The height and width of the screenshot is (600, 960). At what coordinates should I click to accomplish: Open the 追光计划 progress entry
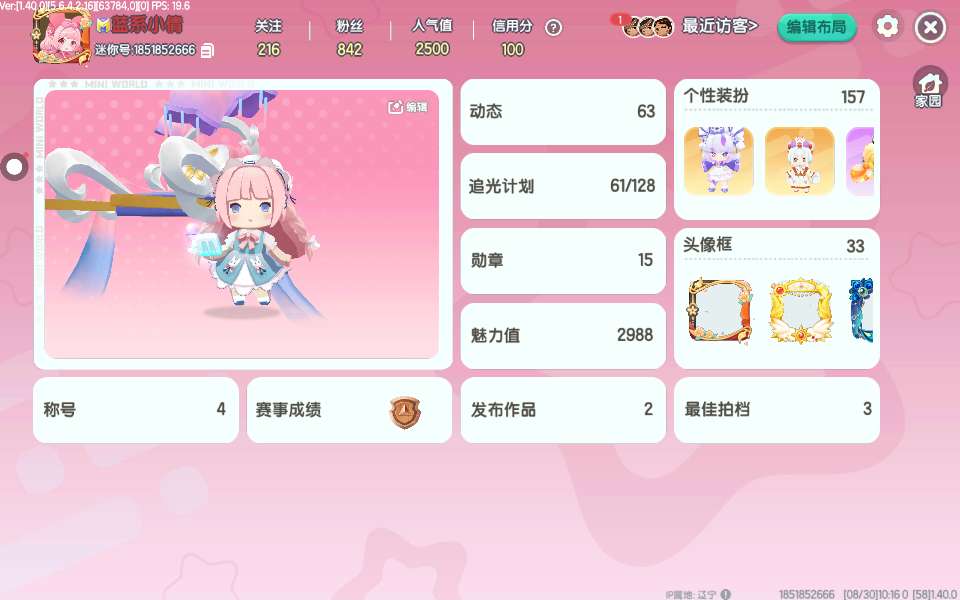[563, 186]
